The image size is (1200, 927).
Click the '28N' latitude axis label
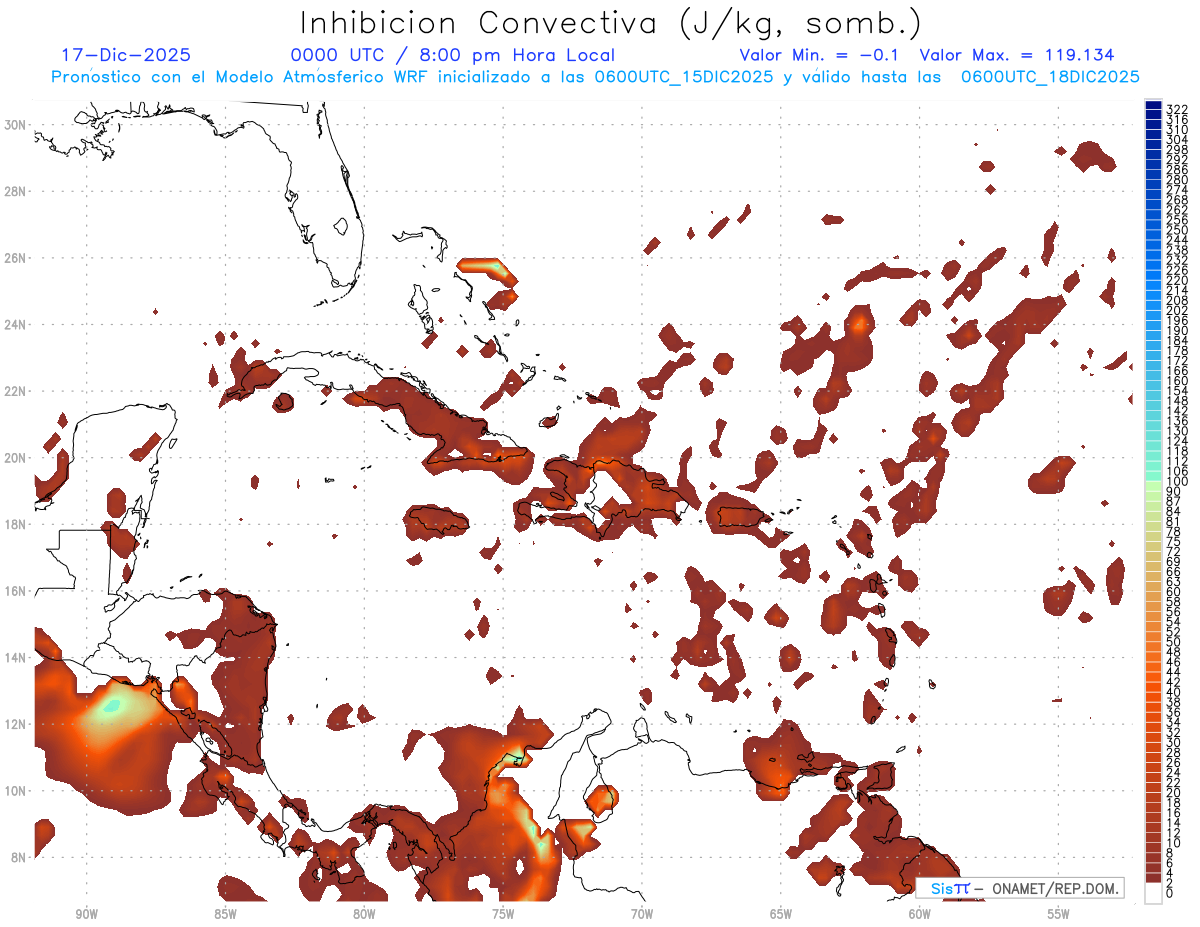pyautogui.click(x=14, y=191)
